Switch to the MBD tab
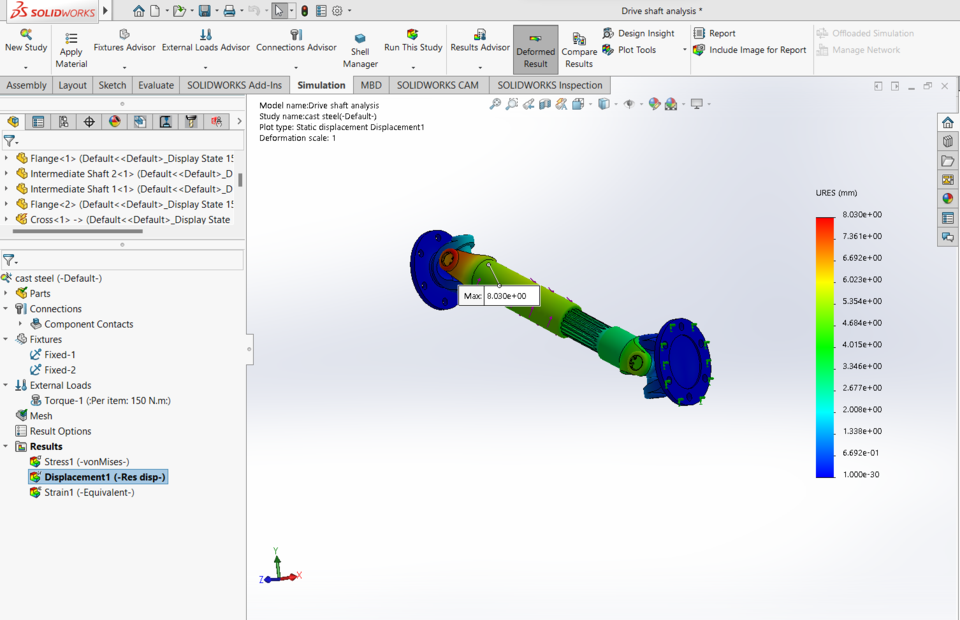Viewport: 960px width, 620px height. click(x=371, y=85)
